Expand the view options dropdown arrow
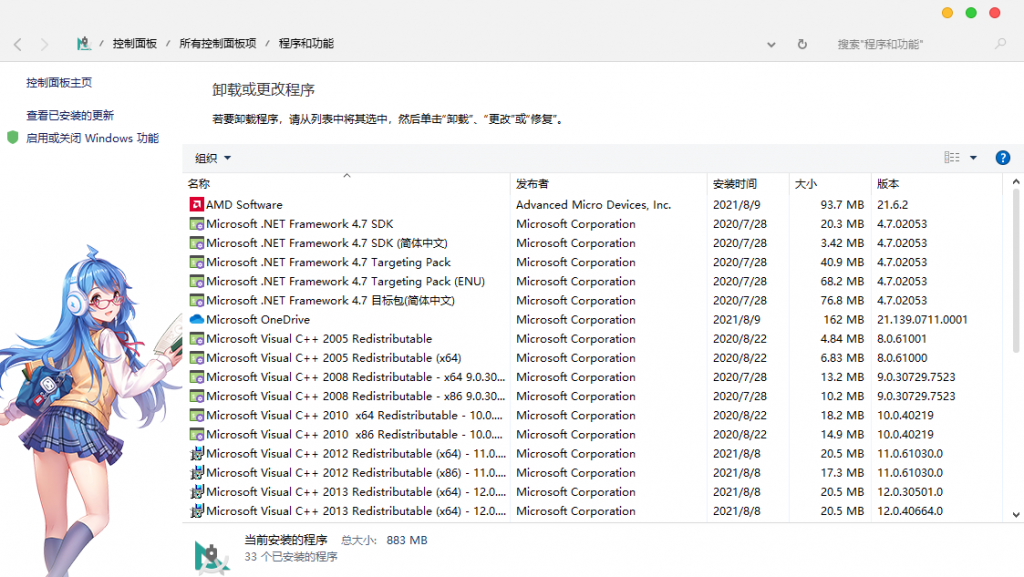Screen dimensions: 1024x577 point(973,157)
